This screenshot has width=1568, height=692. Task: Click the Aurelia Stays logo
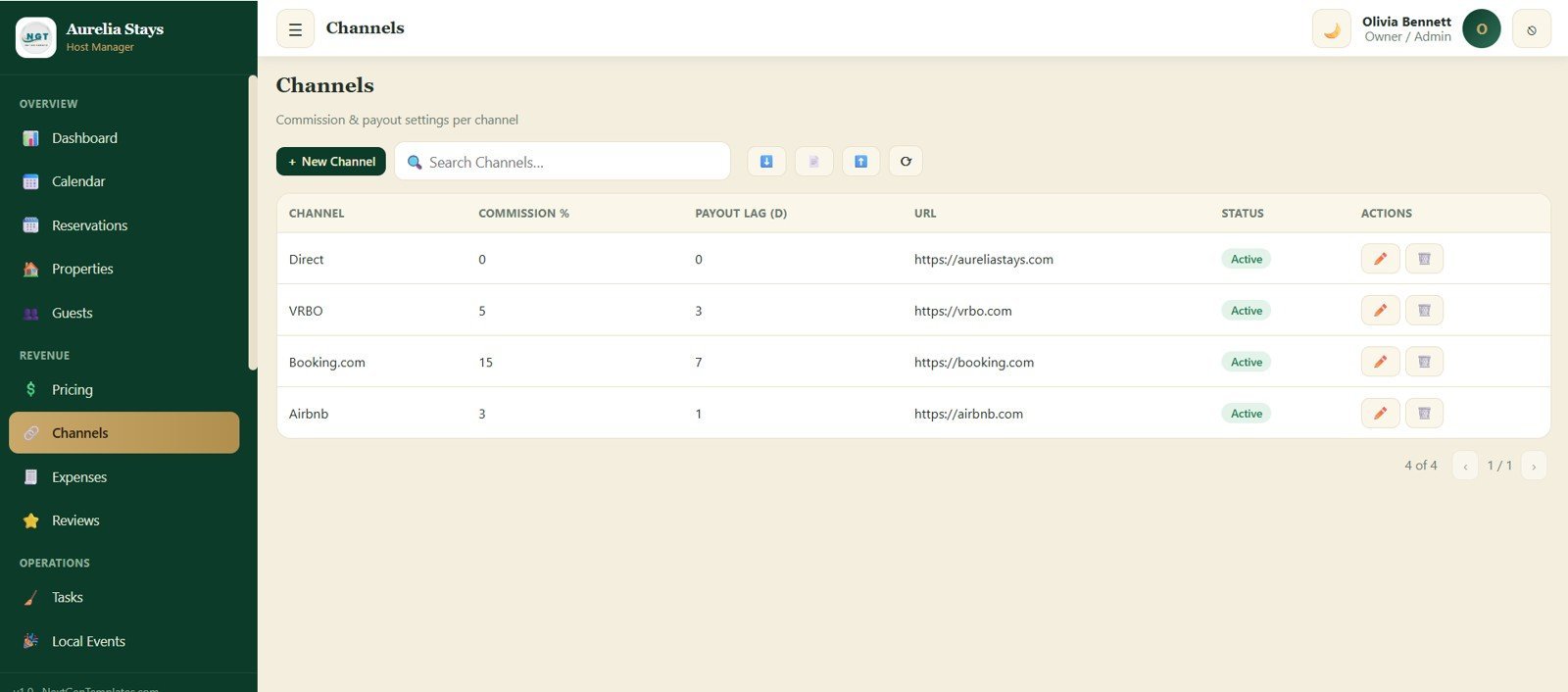click(36, 37)
